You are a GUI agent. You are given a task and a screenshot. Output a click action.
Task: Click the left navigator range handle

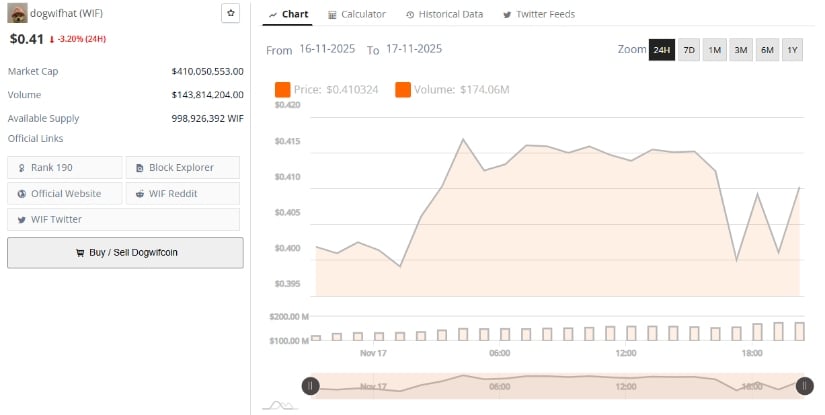point(311,386)
